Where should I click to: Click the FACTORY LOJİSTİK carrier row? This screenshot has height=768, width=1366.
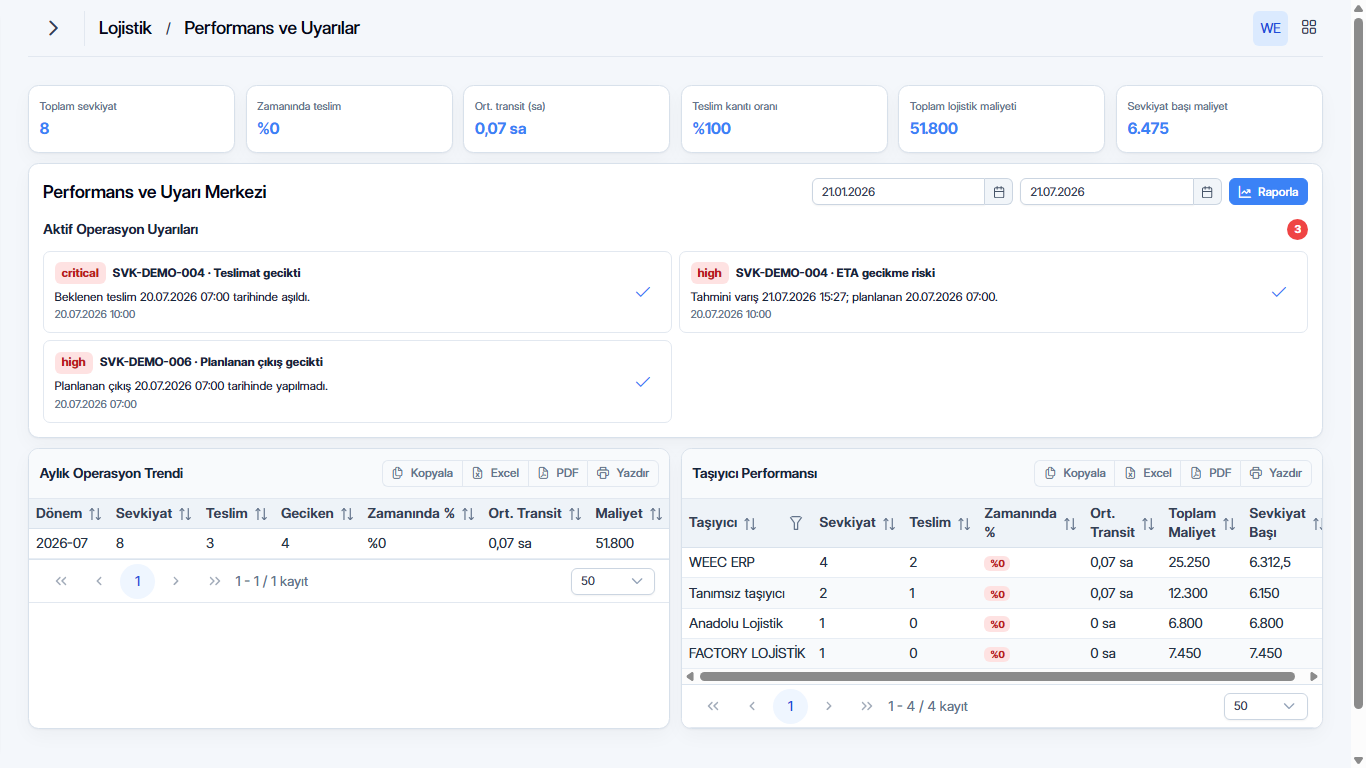(1001, 653)
